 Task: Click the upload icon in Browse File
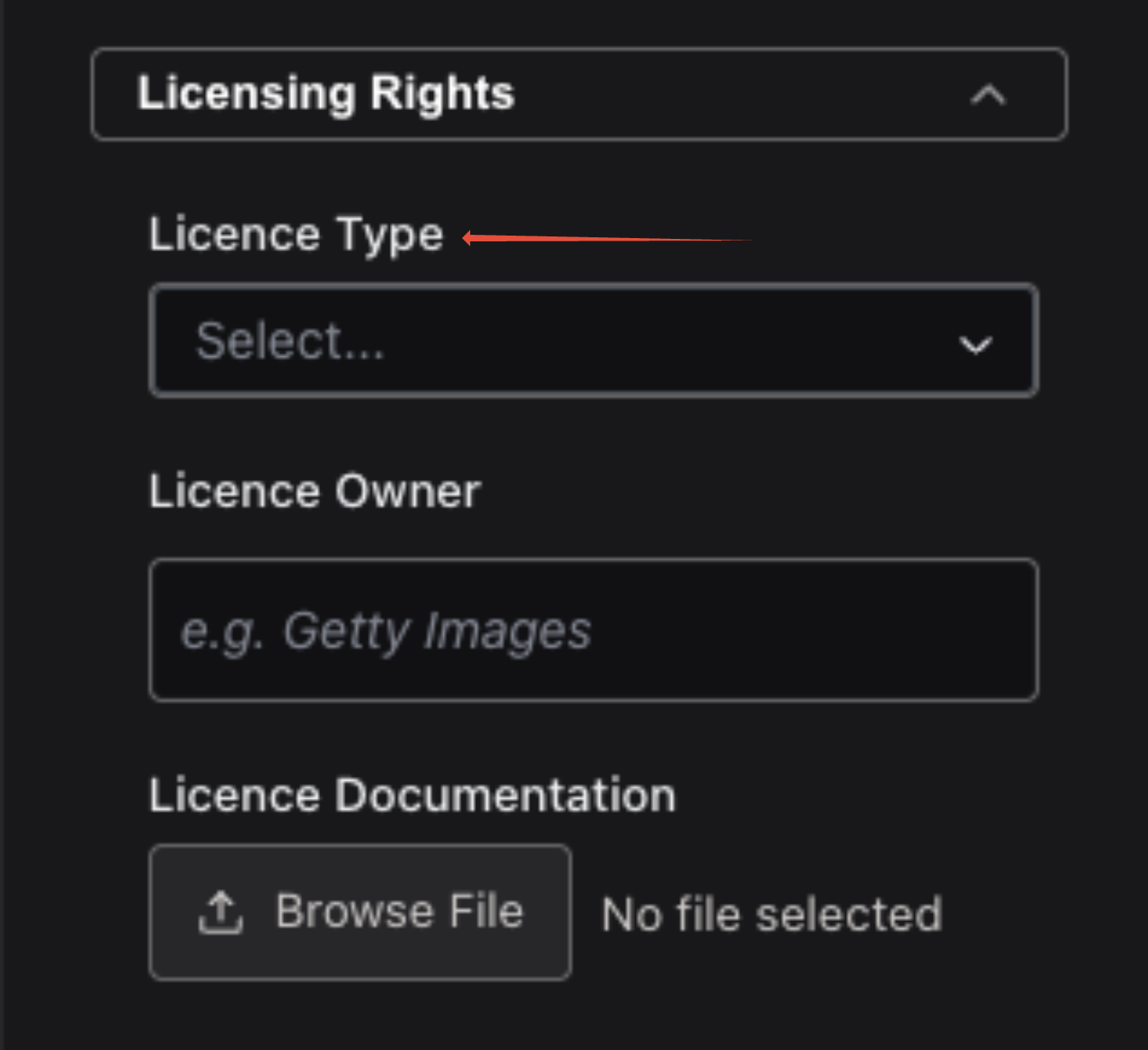221,913
